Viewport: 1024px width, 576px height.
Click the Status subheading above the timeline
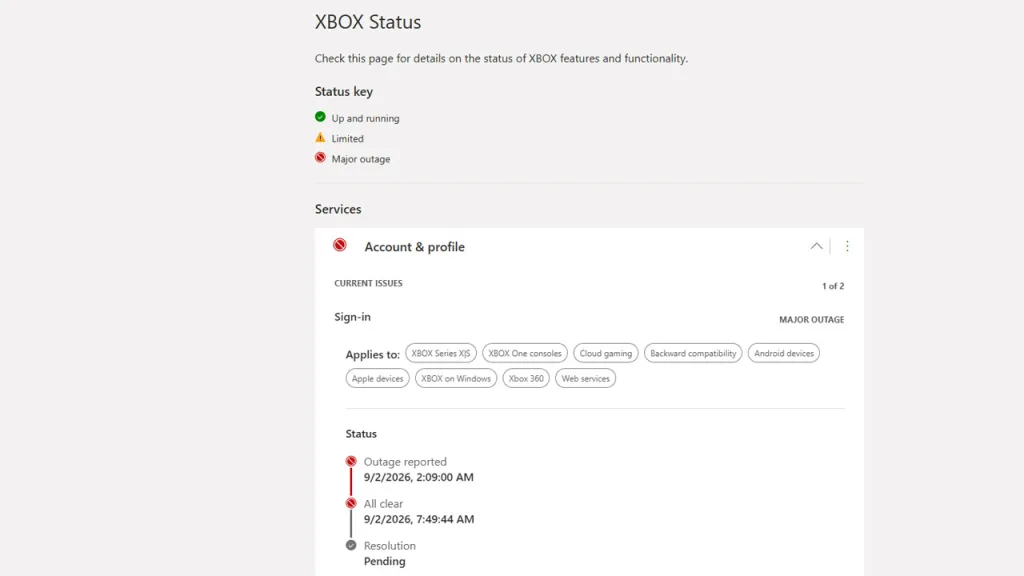[x=360, y=434]
